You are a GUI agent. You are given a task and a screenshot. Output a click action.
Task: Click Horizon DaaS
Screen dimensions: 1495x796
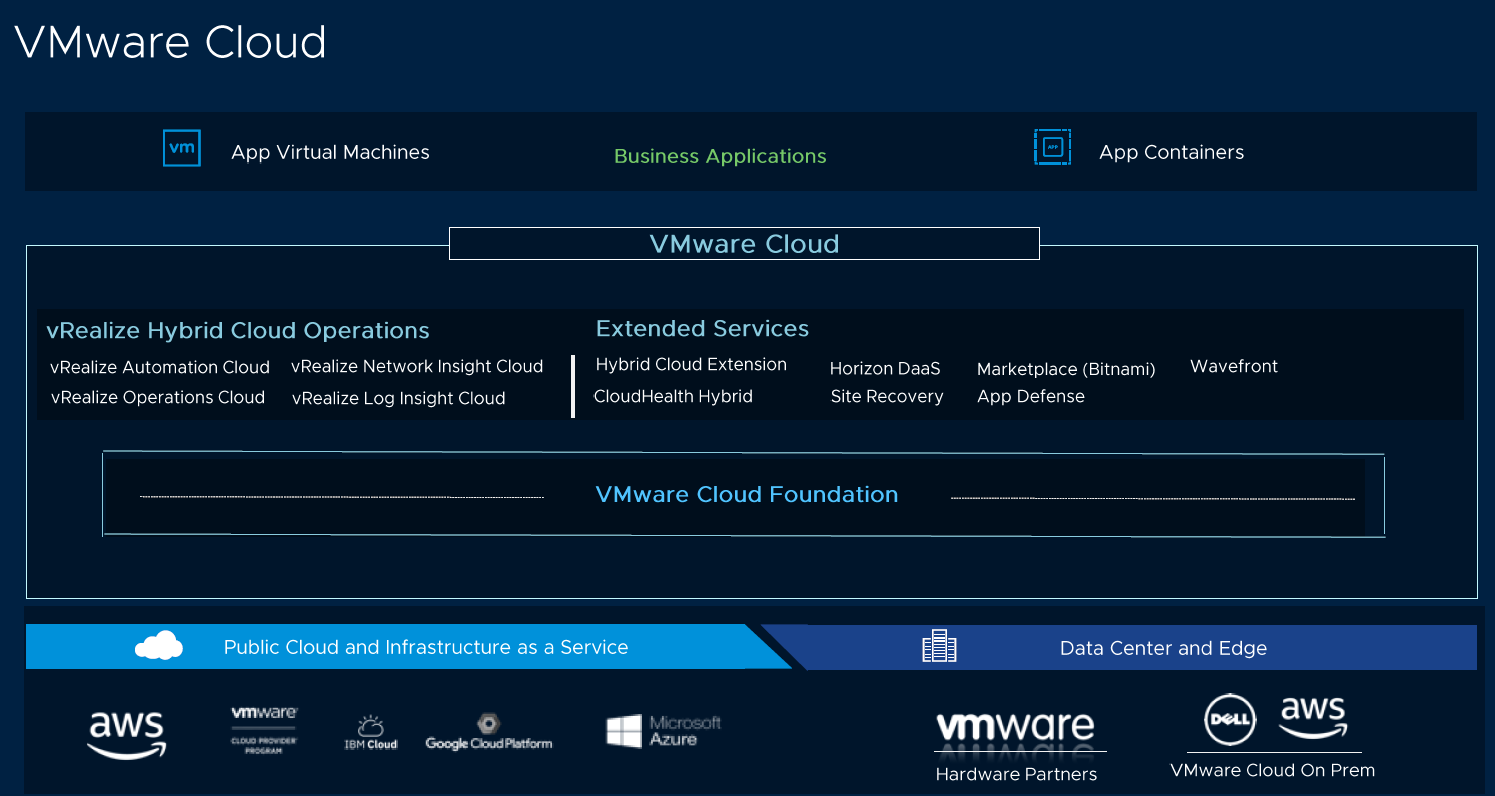click(885, 369)
